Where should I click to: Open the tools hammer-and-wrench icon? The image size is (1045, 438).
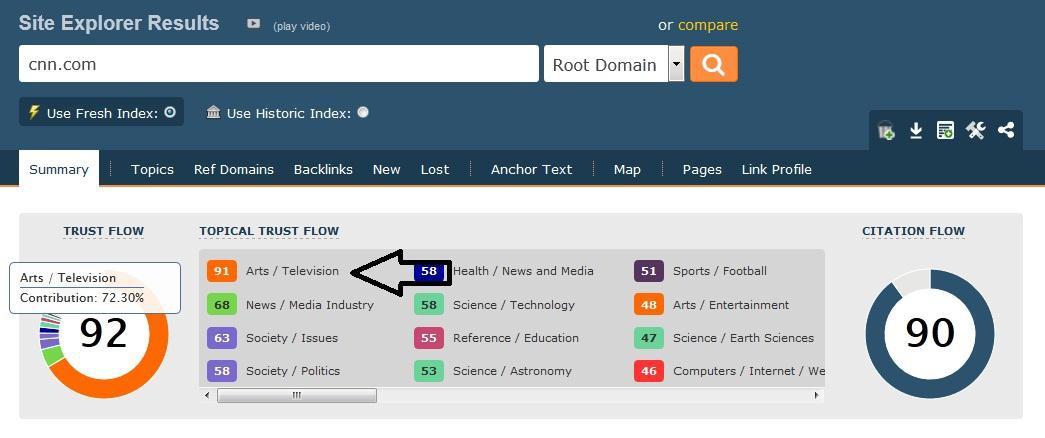pos(975,130)
